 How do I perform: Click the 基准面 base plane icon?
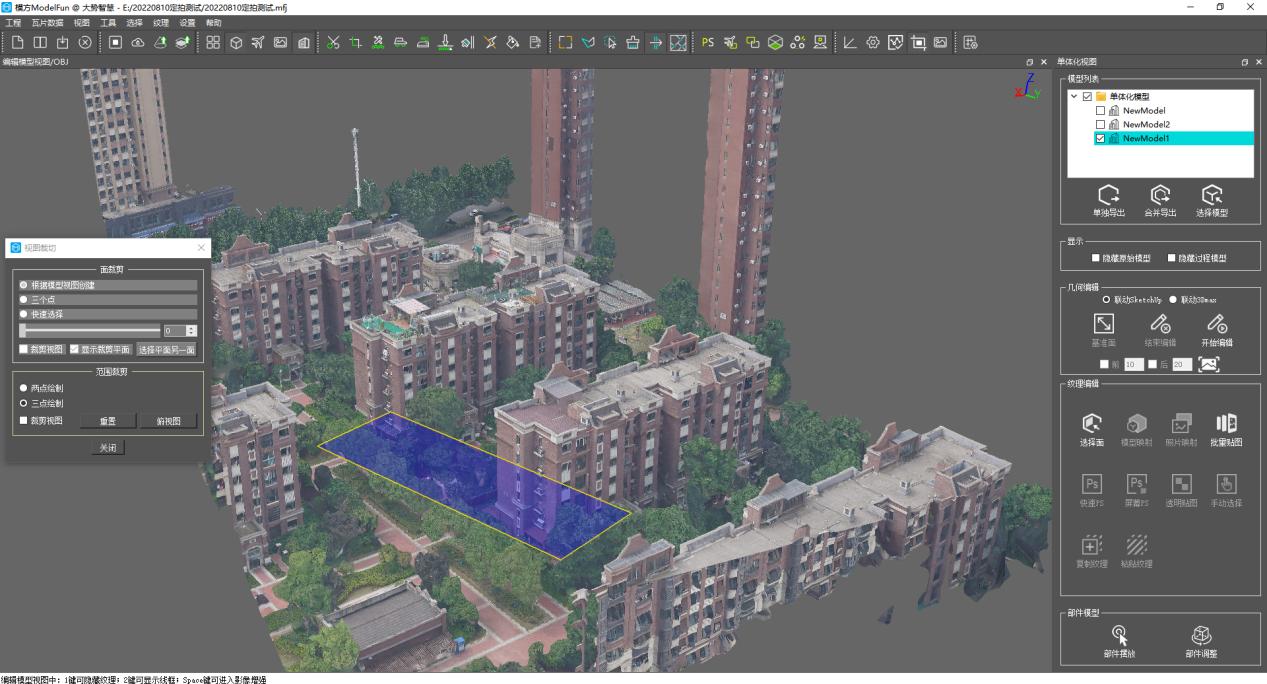pyautogui.click(x=1103, y=323)
